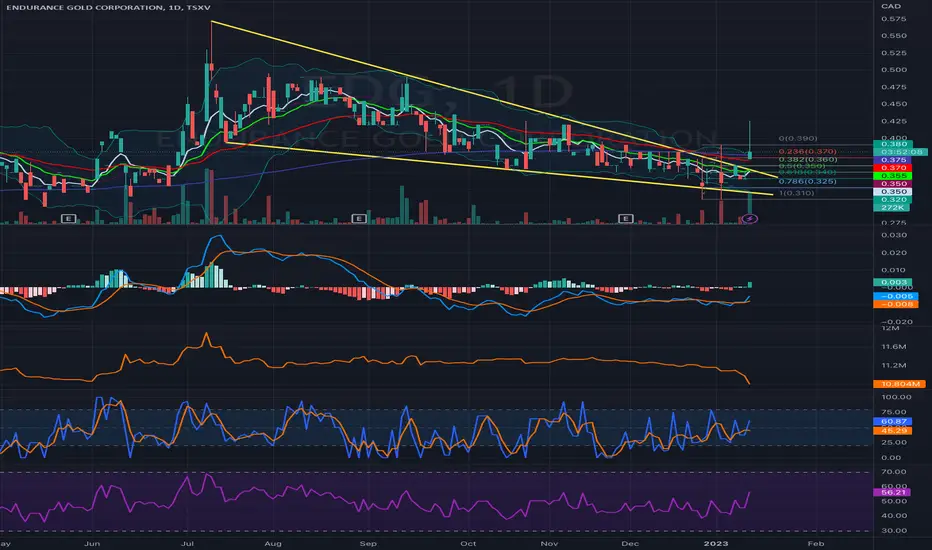Select the bright green 0.355 price label
Image resolution: width=932 pixels, height=550 pixels.
[893, 176]
